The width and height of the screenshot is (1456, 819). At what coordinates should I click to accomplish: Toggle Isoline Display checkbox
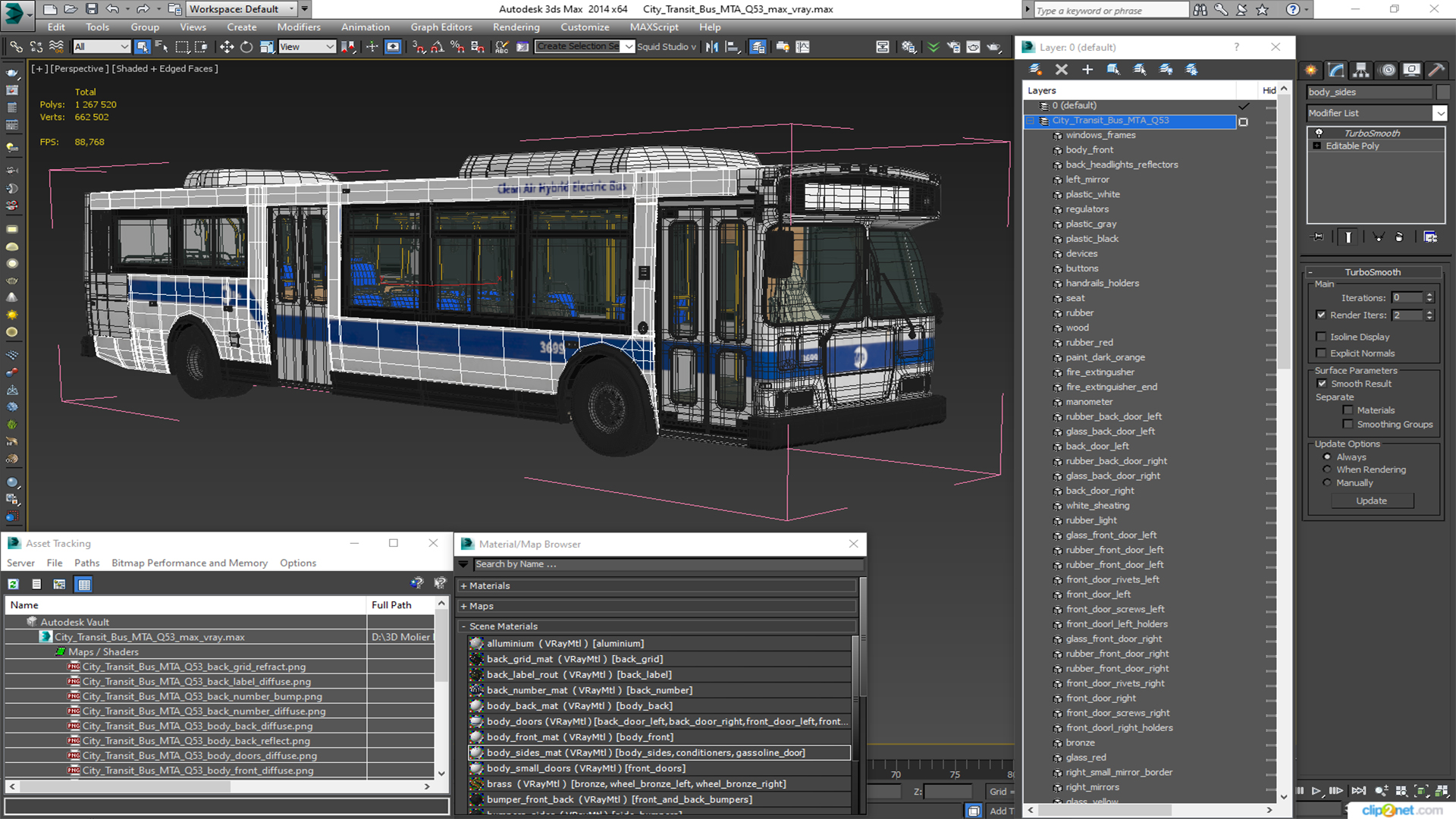point(1321,337)
